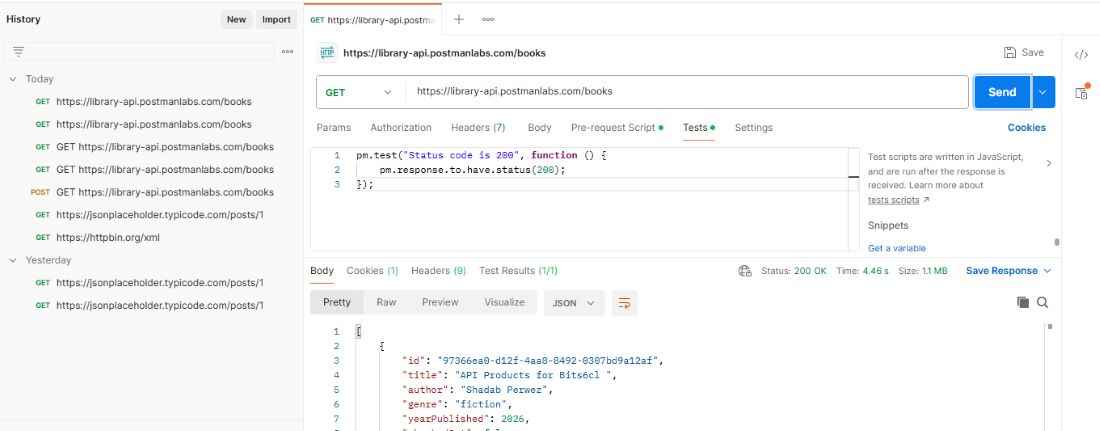
Task: Open the Pre-request Script tab
Action: 617,128
